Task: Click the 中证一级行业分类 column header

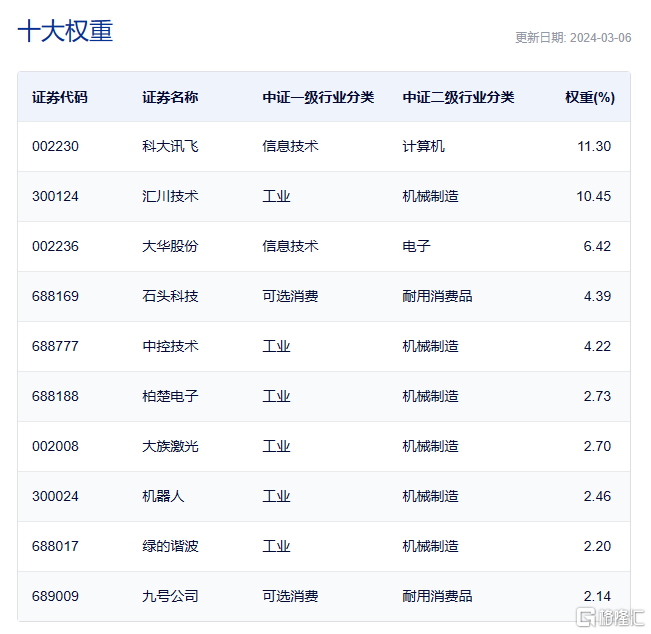Action: tap(318, 98)
